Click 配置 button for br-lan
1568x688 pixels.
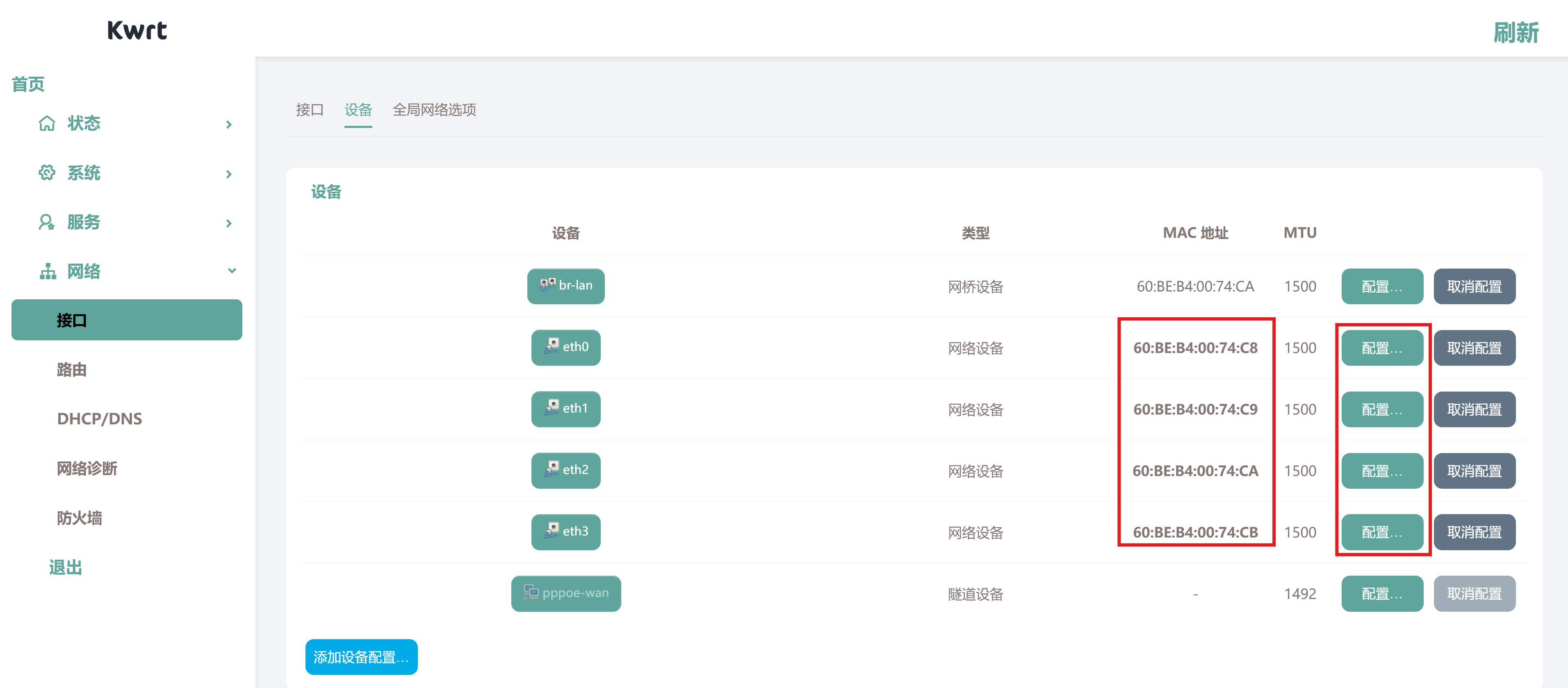[1382, 286]
